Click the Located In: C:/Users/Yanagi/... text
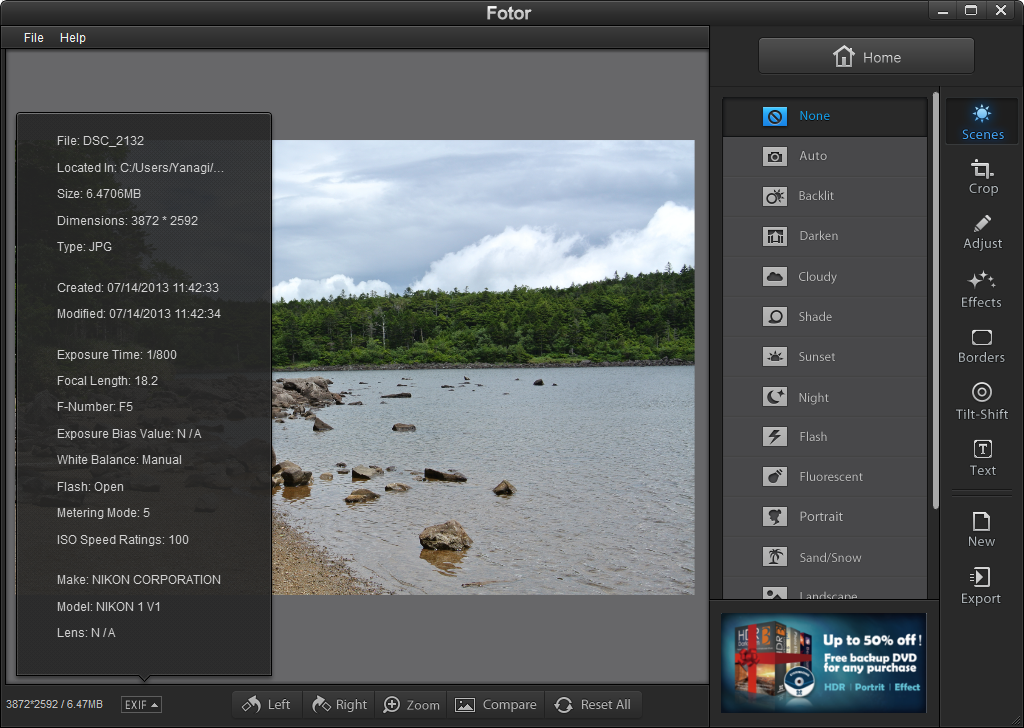Viewport: 1024px width, 728px height. 140,168
